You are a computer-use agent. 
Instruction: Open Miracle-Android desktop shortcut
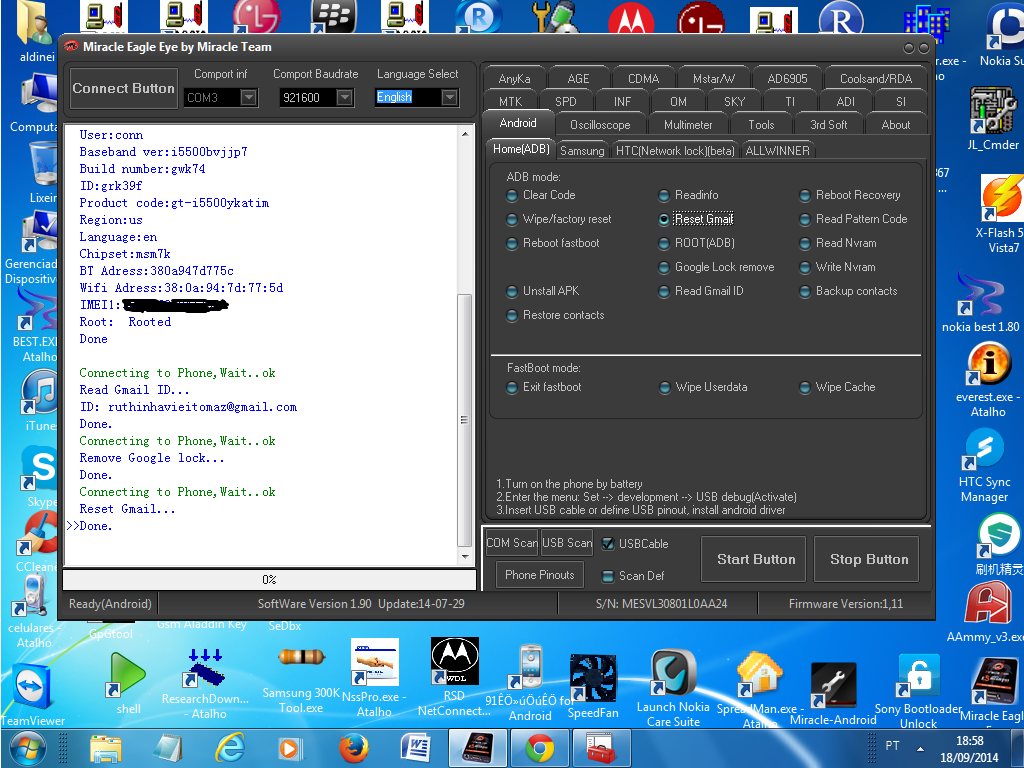click(833, 692)
